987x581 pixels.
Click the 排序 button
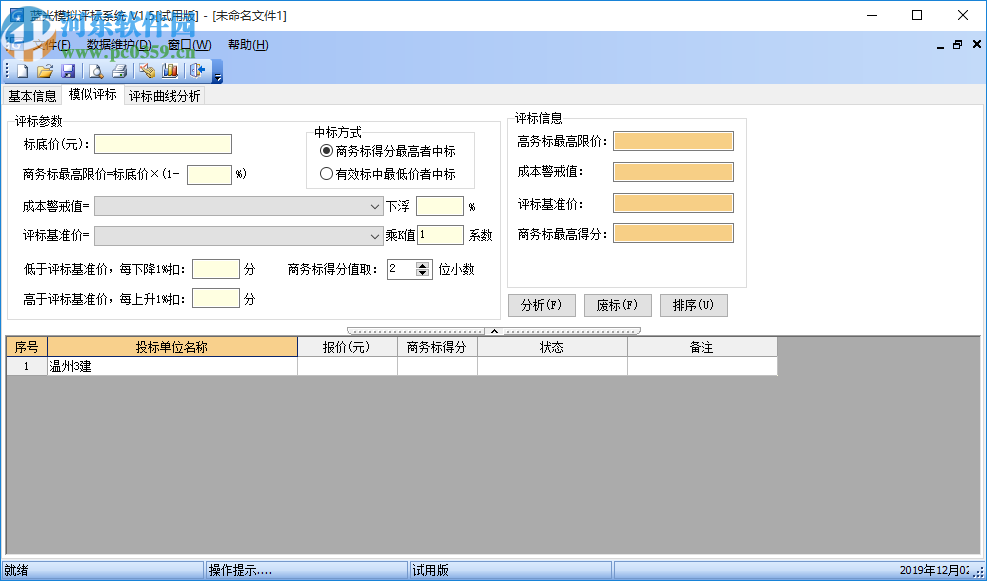pyautogui.click(x=692, y=305)
